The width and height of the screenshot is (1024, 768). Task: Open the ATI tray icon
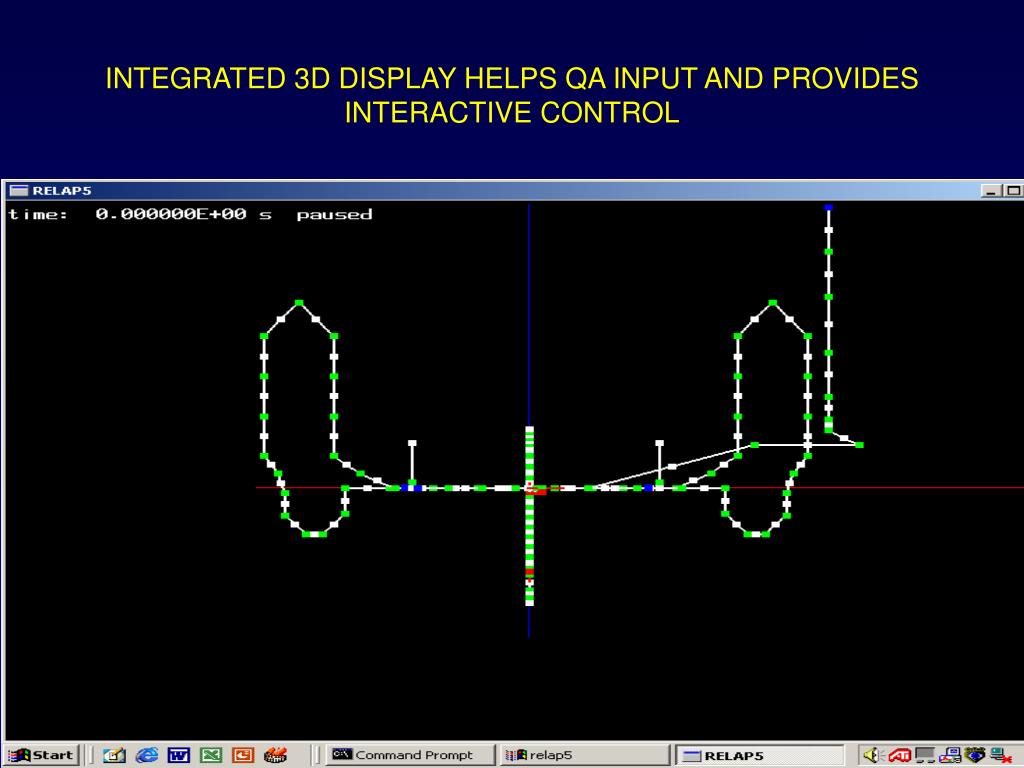899,755
